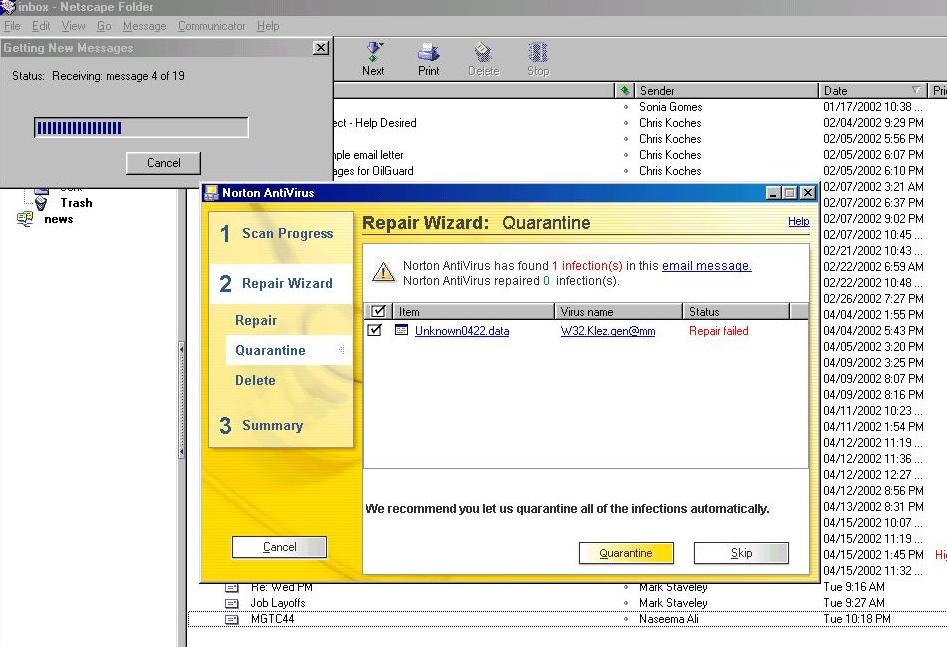Click the Date column sort arrow
Viewport: 947px width, 647px height.
click(x=916, y=91)
